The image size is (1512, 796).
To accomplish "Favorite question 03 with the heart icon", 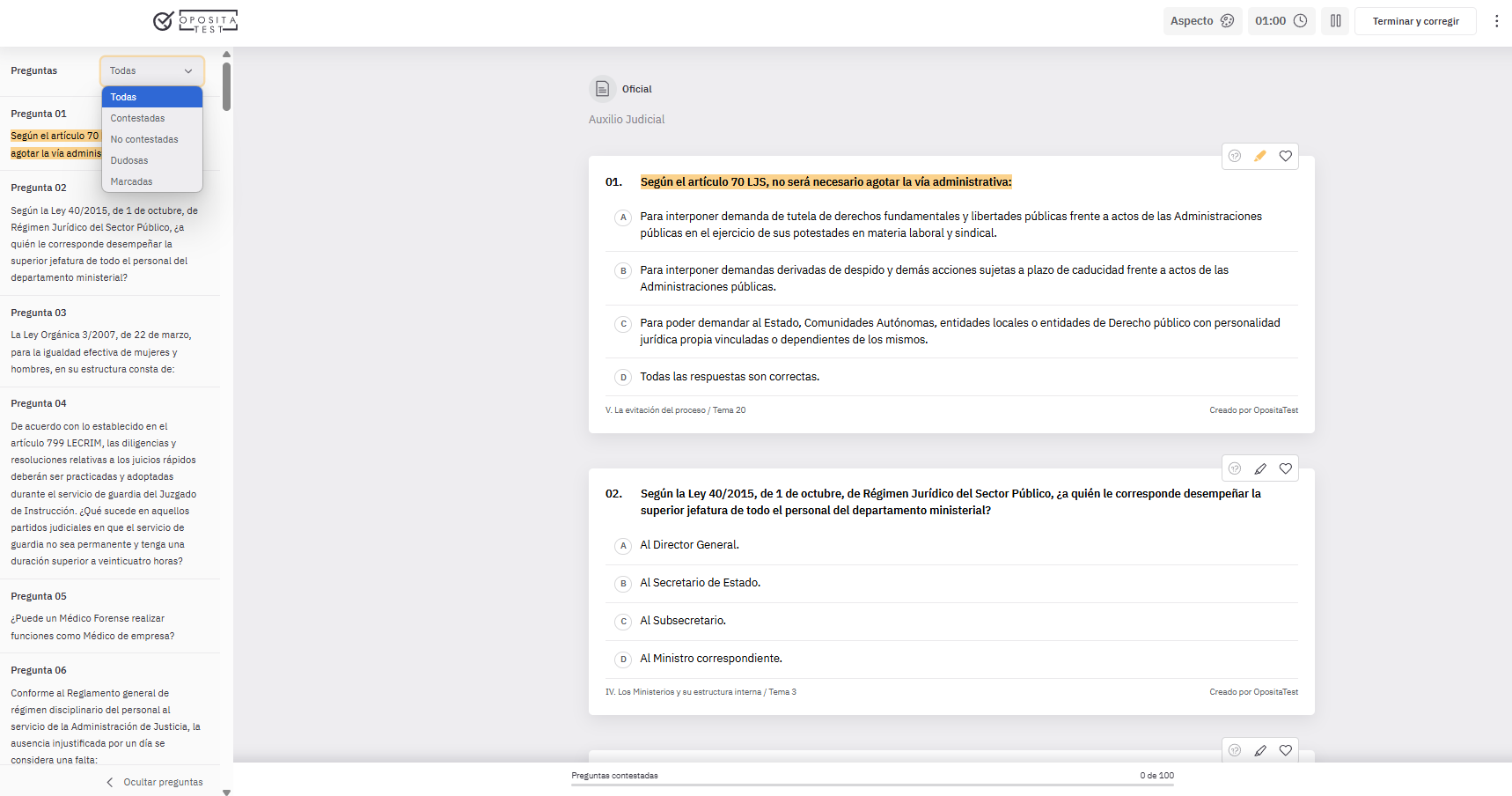I will [x=1286, y=750].
